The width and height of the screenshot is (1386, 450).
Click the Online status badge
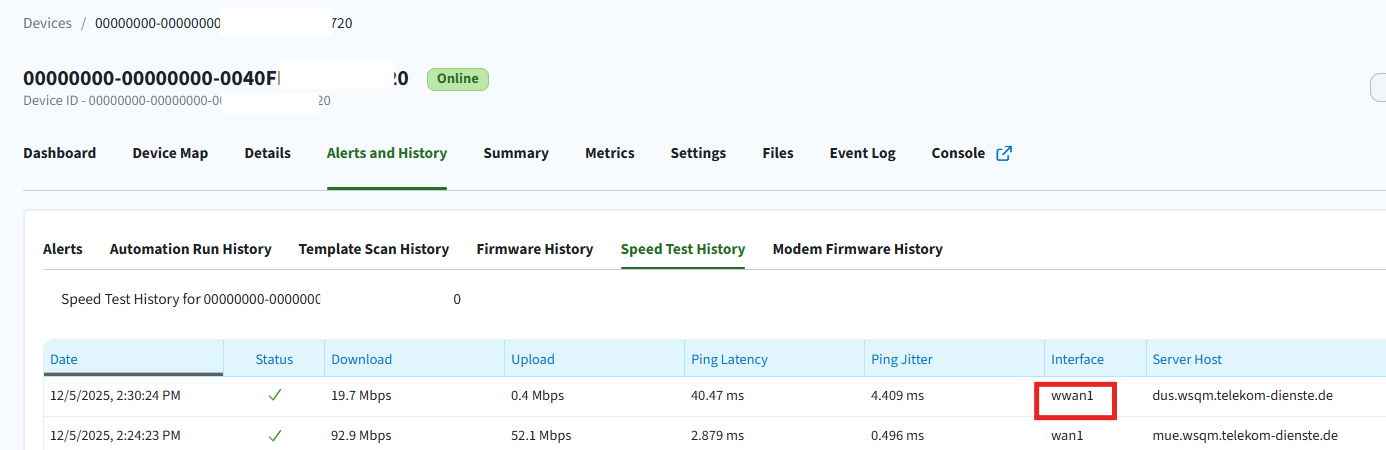(457, 79)
